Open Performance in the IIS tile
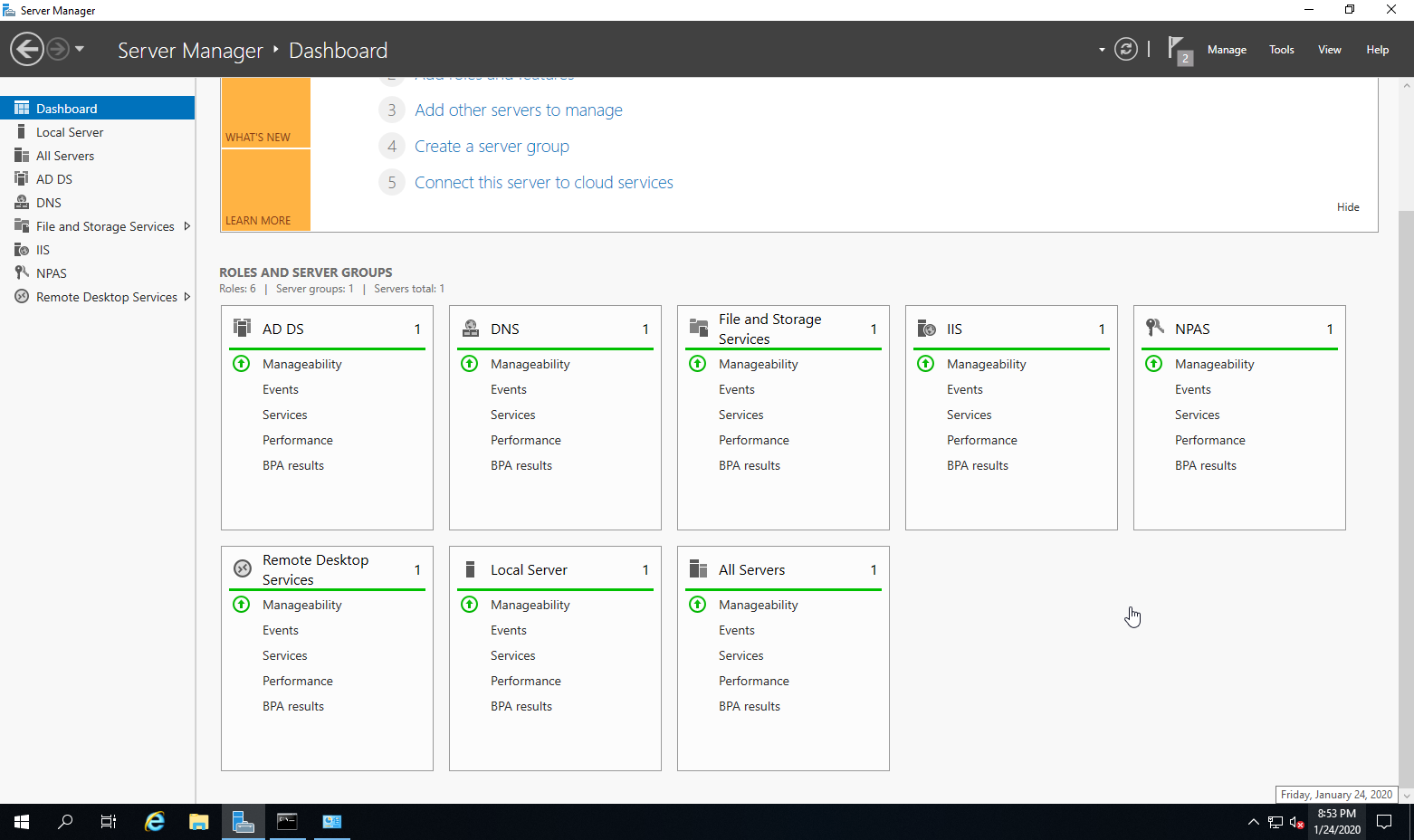This screenshot has width=1414, height=840. (982, 440)
